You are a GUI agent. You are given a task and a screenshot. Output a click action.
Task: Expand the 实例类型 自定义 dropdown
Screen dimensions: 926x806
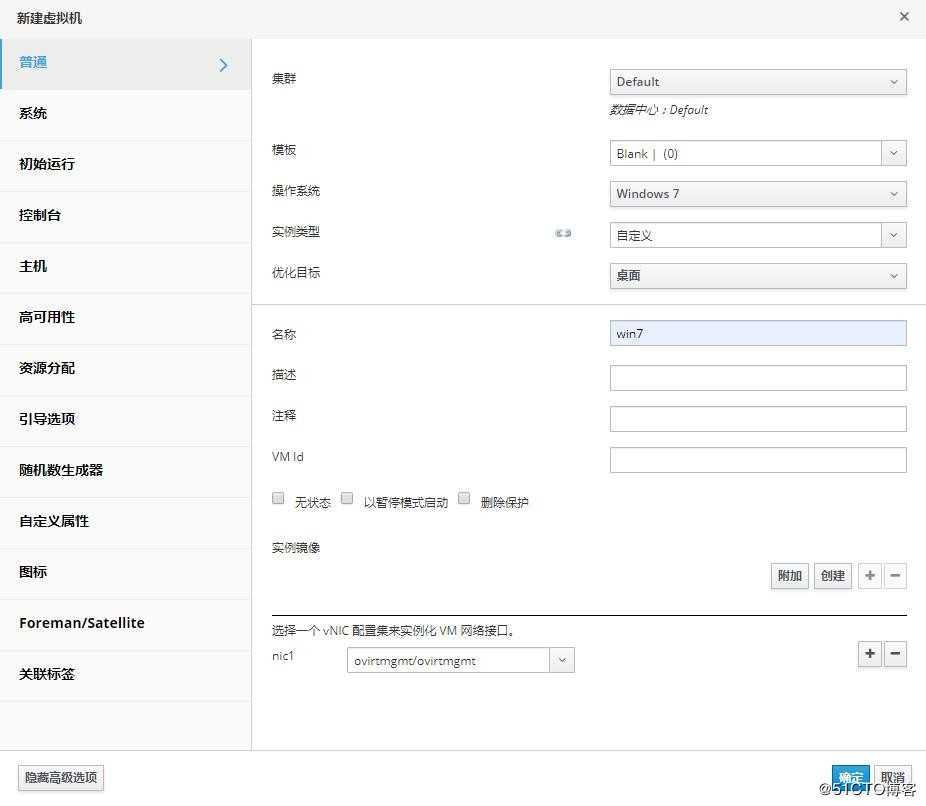[894, 236]
